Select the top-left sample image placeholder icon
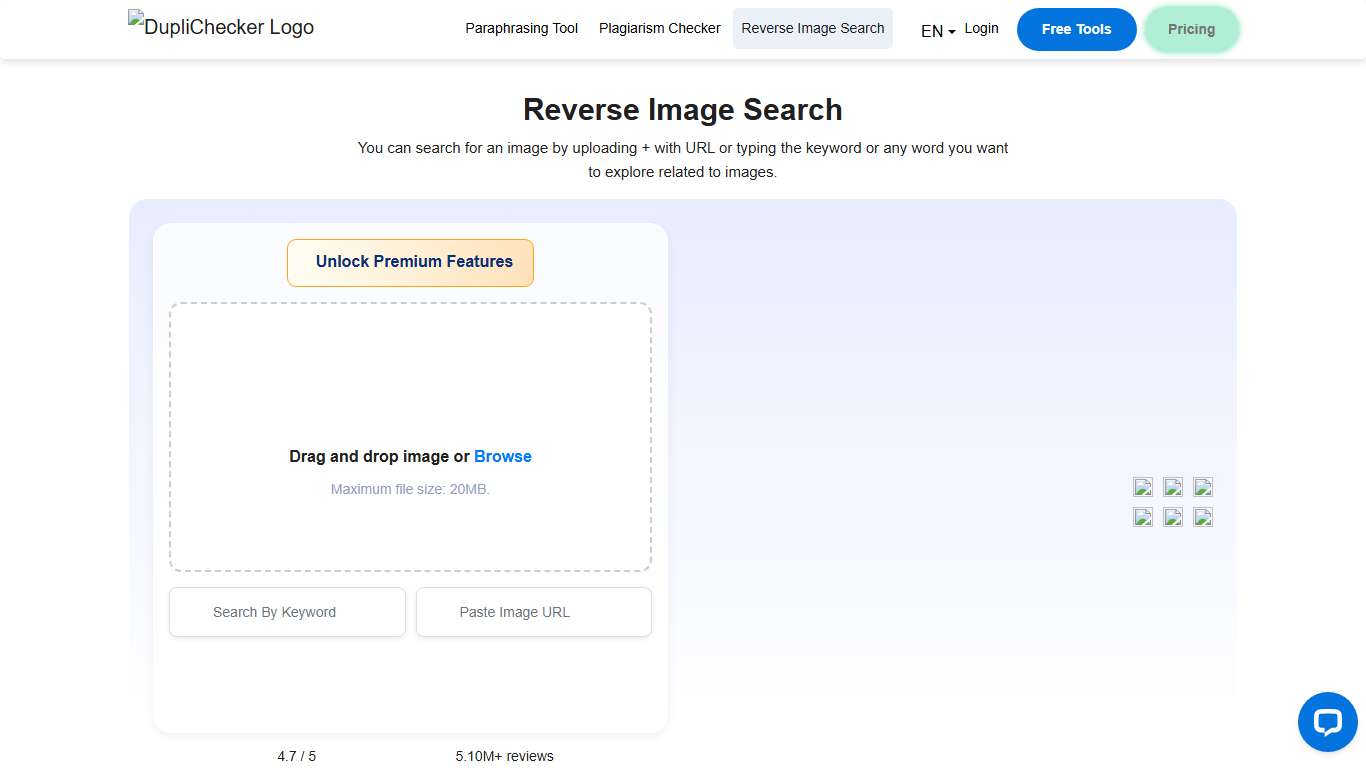This screenshot has width=1366, height=768. click(1142, 487)
